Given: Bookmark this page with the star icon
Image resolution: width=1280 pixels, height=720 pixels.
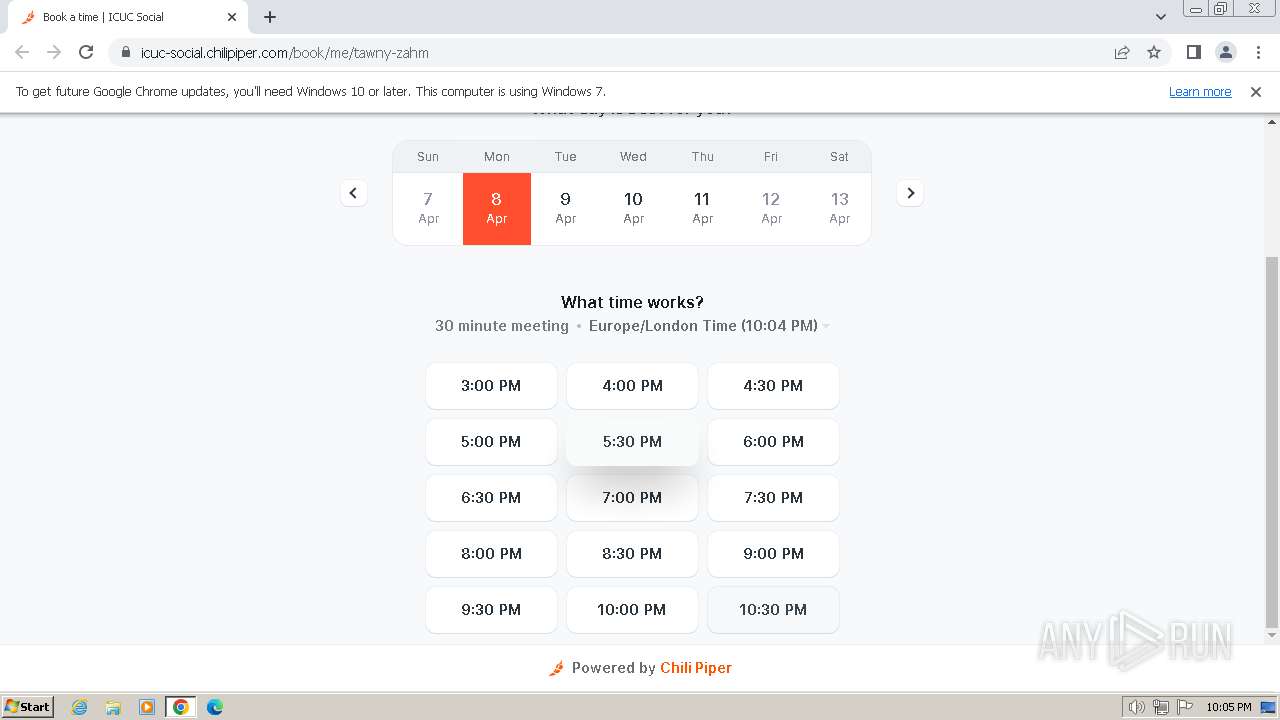Looking at the screenshot, I should [1154, 52].
